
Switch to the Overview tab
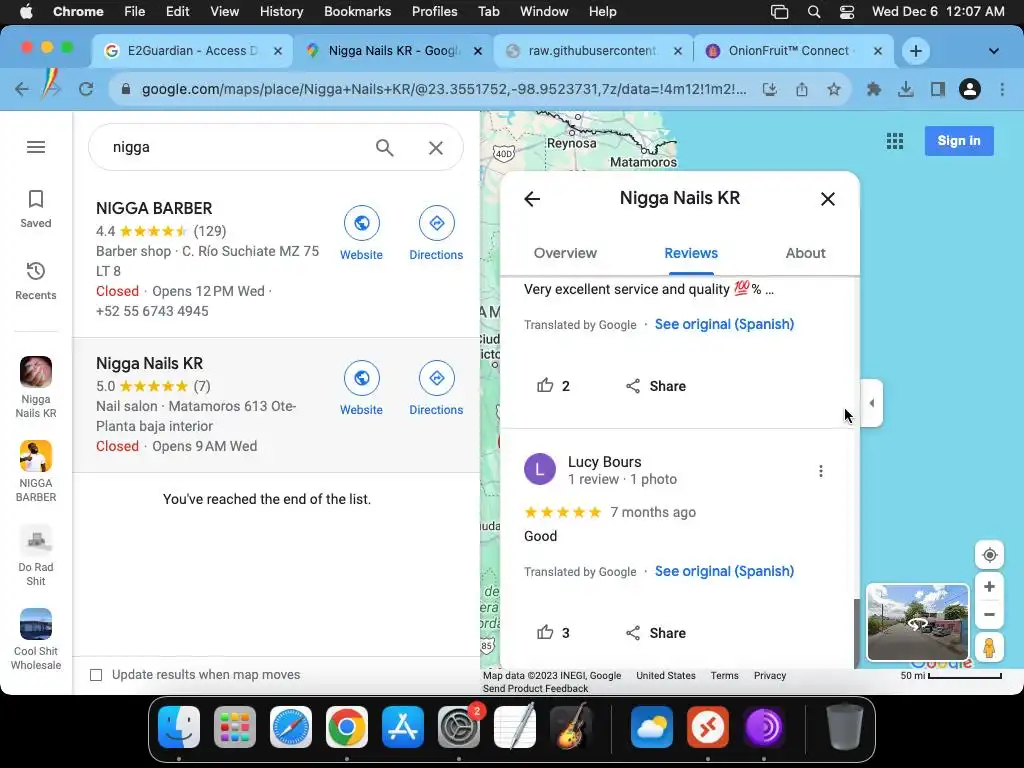[x=565, y=253]
